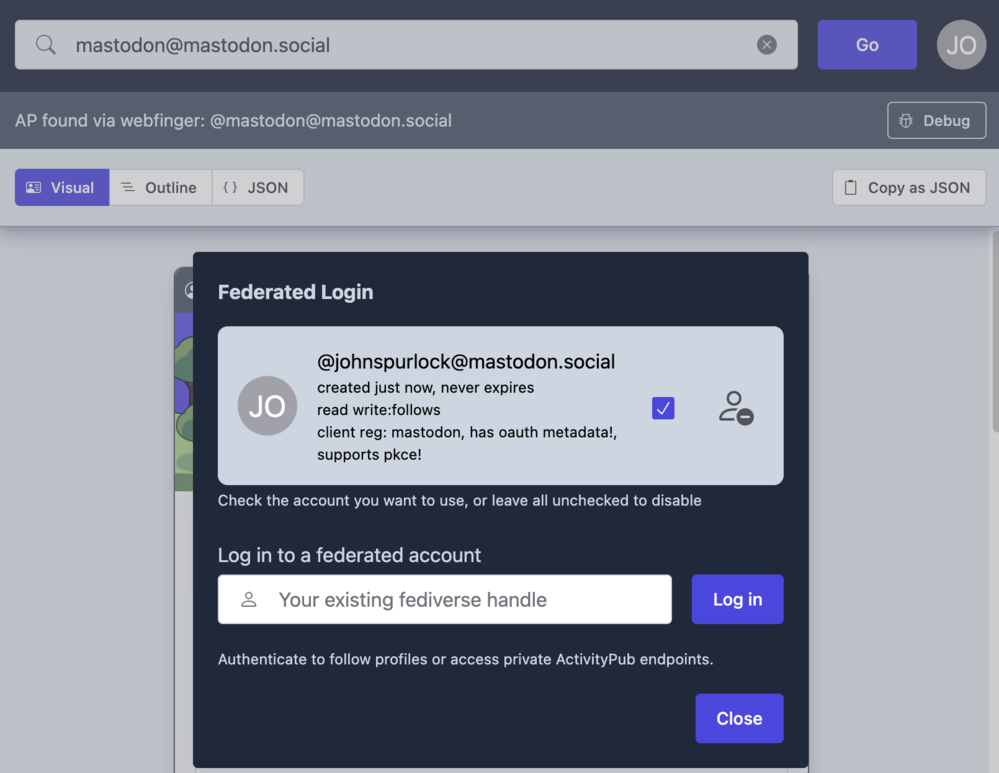The width and height of the screenshot is (999, 773).
Task: Select the @johnspurlock@mastodon.social handle text
Action: click(x=466, y=362)
